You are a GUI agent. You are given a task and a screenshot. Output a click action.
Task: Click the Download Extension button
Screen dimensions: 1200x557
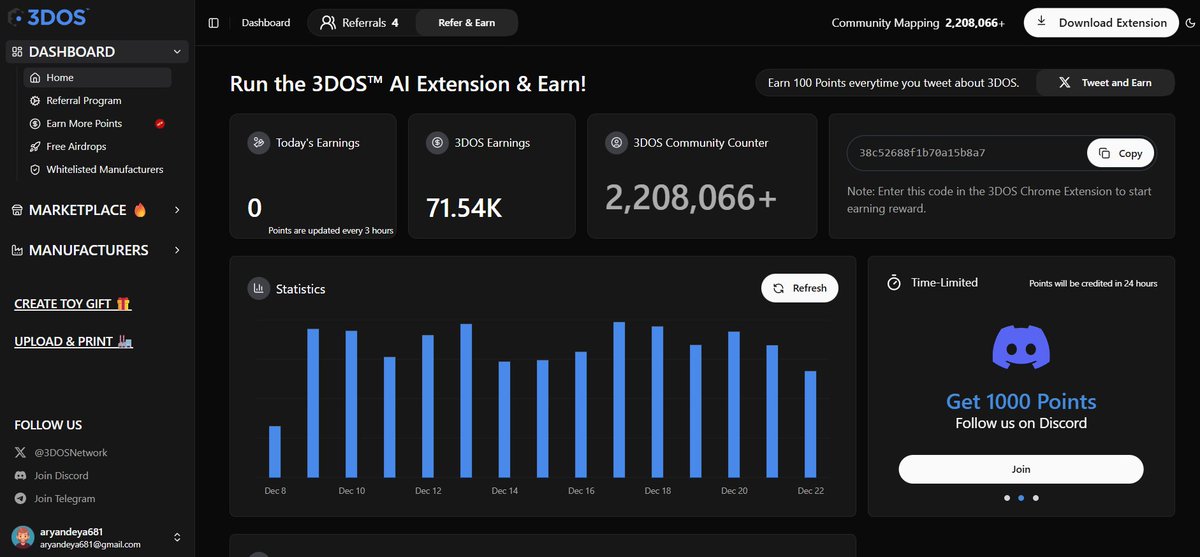1101,23
